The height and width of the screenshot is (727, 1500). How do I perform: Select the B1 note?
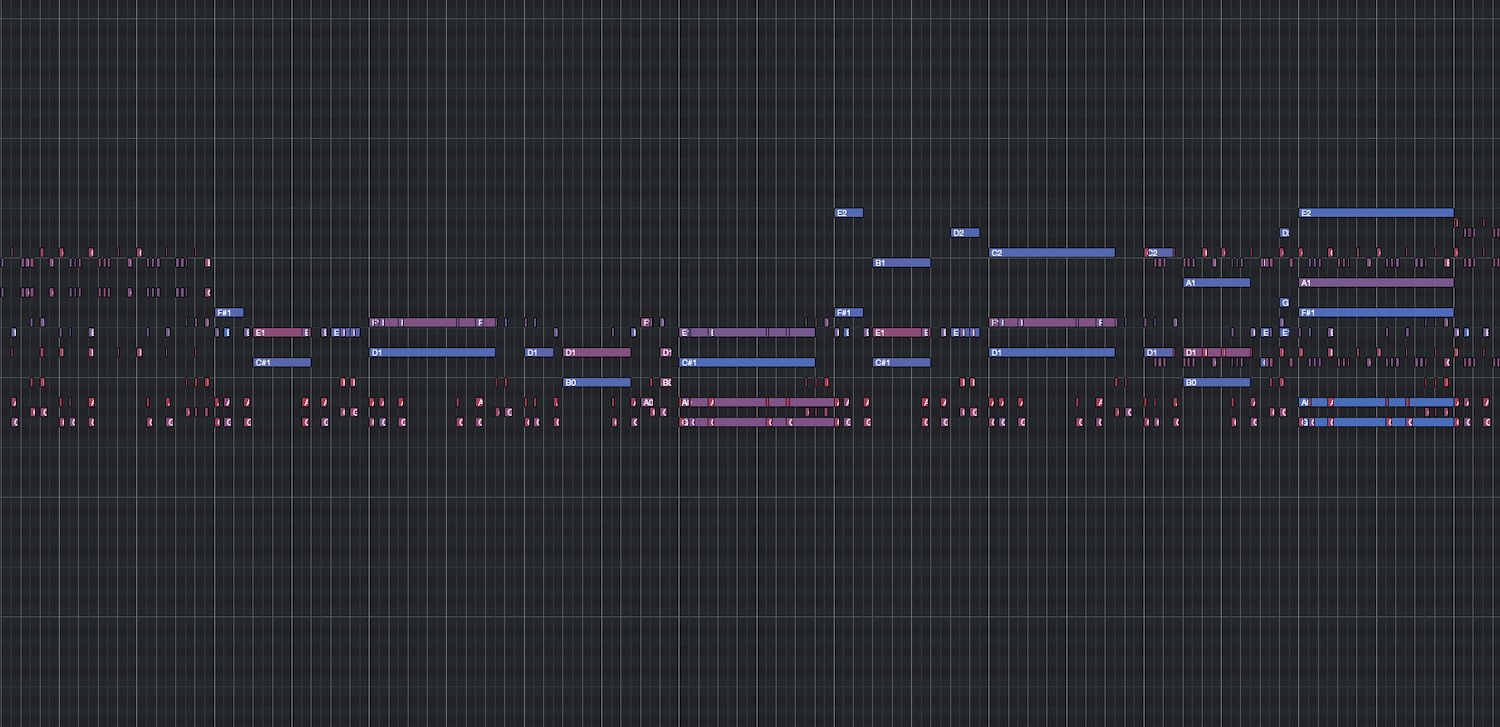902,263
